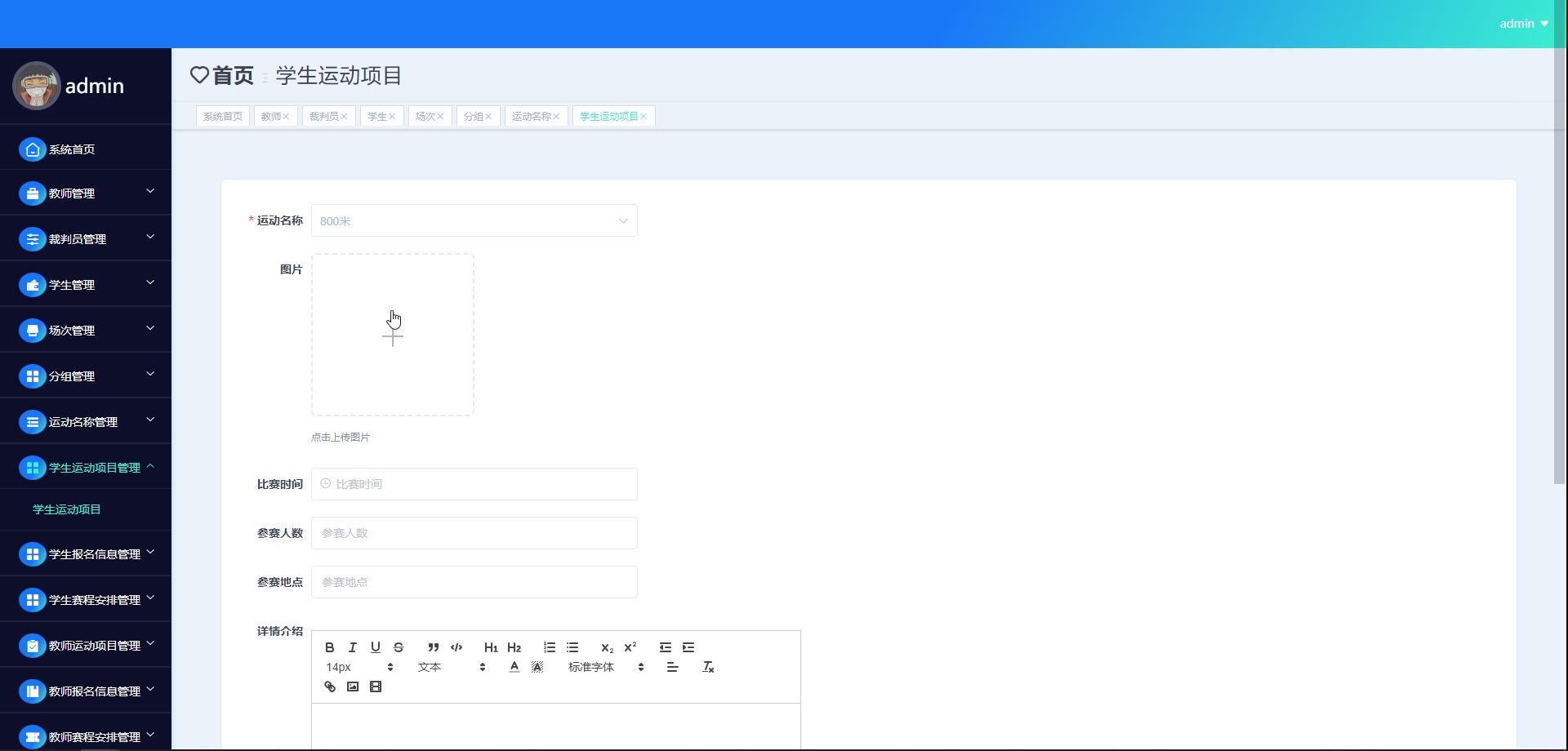Open the text alignment options
Viewport: 1568px width, 751px height.
[x=672, y=667]
